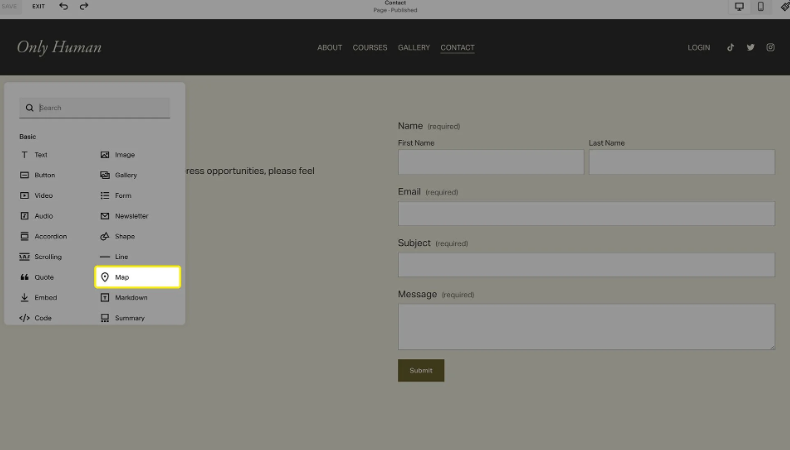The image size is (790, 450).
Task: Switch to mobile device preview
Action: point(760,7)
